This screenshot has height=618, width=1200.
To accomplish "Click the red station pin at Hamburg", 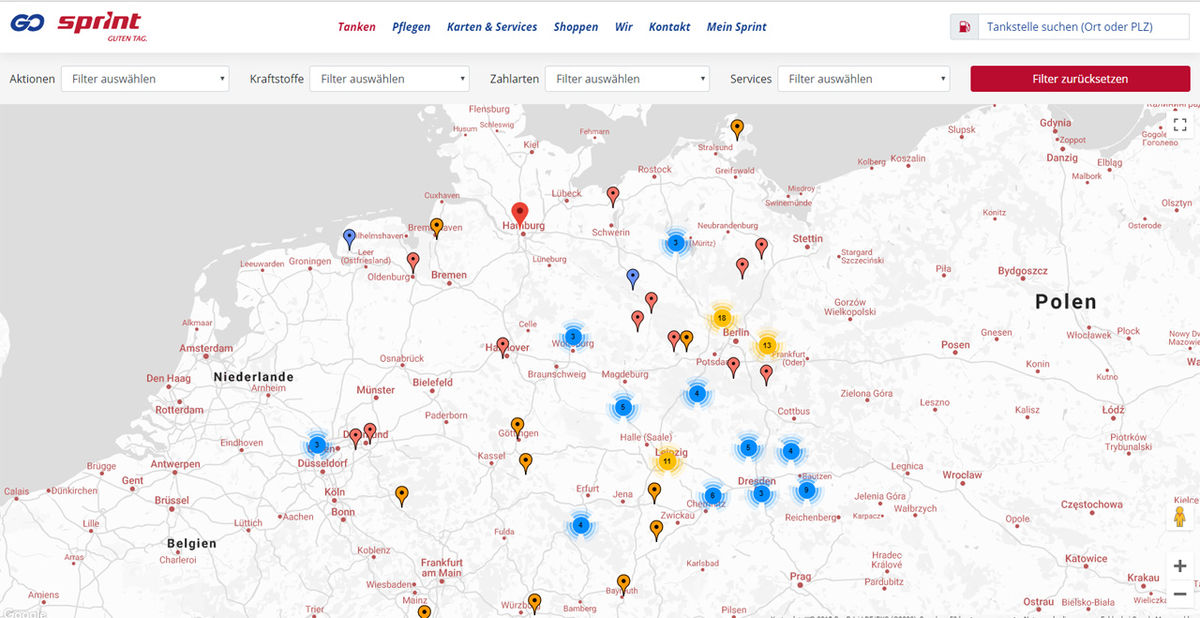I will coord(519,212).
